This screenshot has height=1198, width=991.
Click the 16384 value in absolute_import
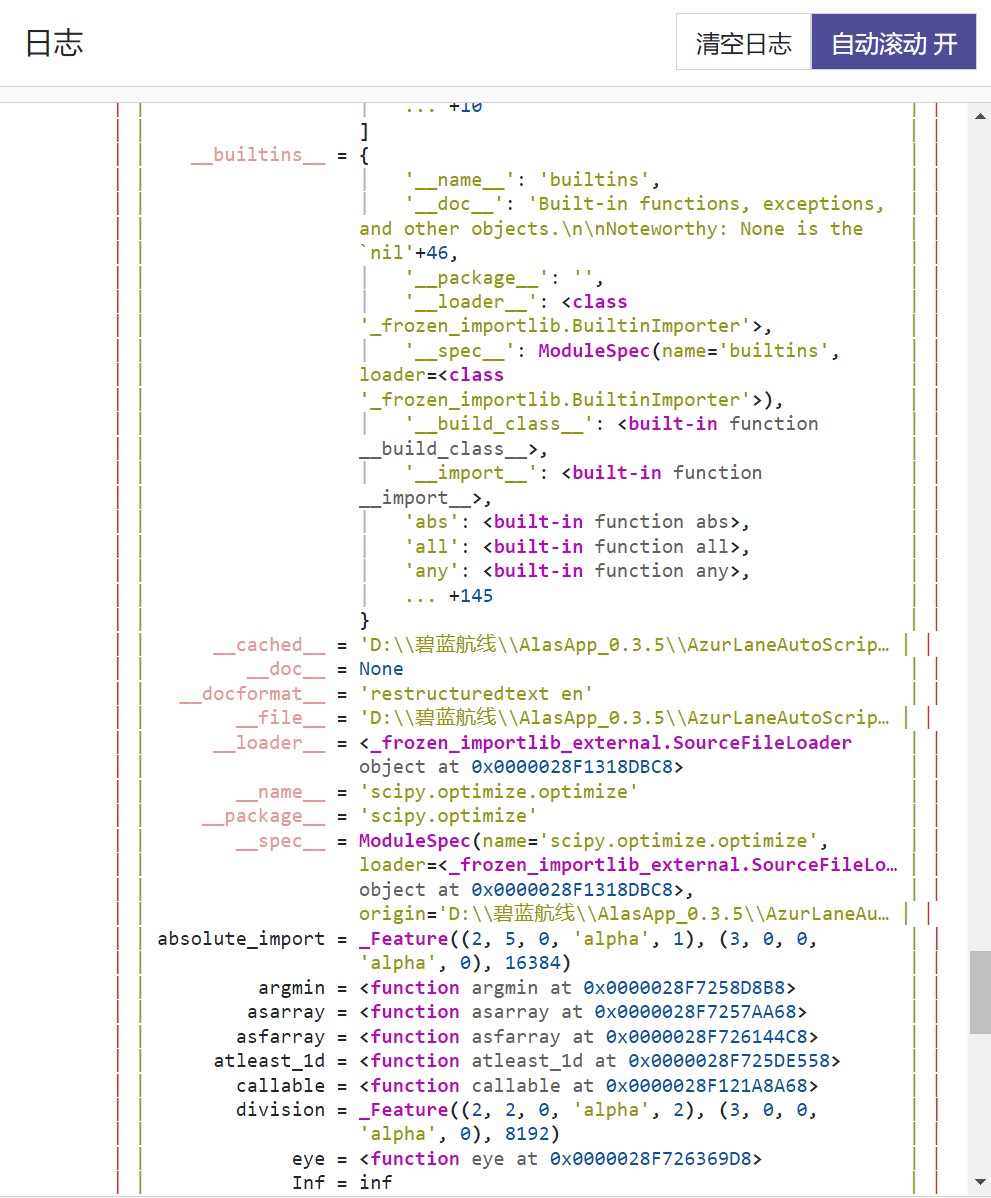(533, 963)
